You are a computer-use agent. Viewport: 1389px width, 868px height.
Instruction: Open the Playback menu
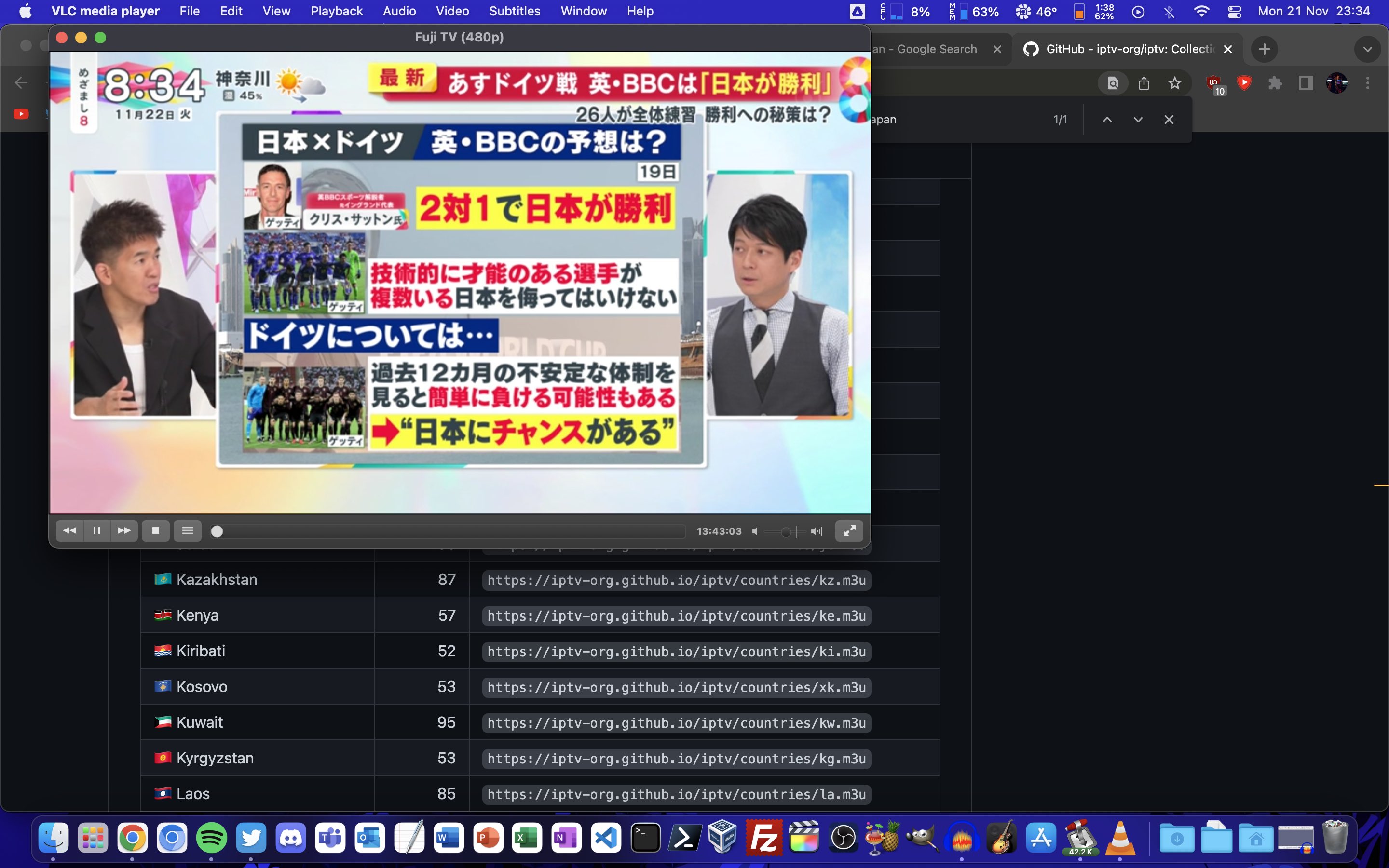(336, 11)
